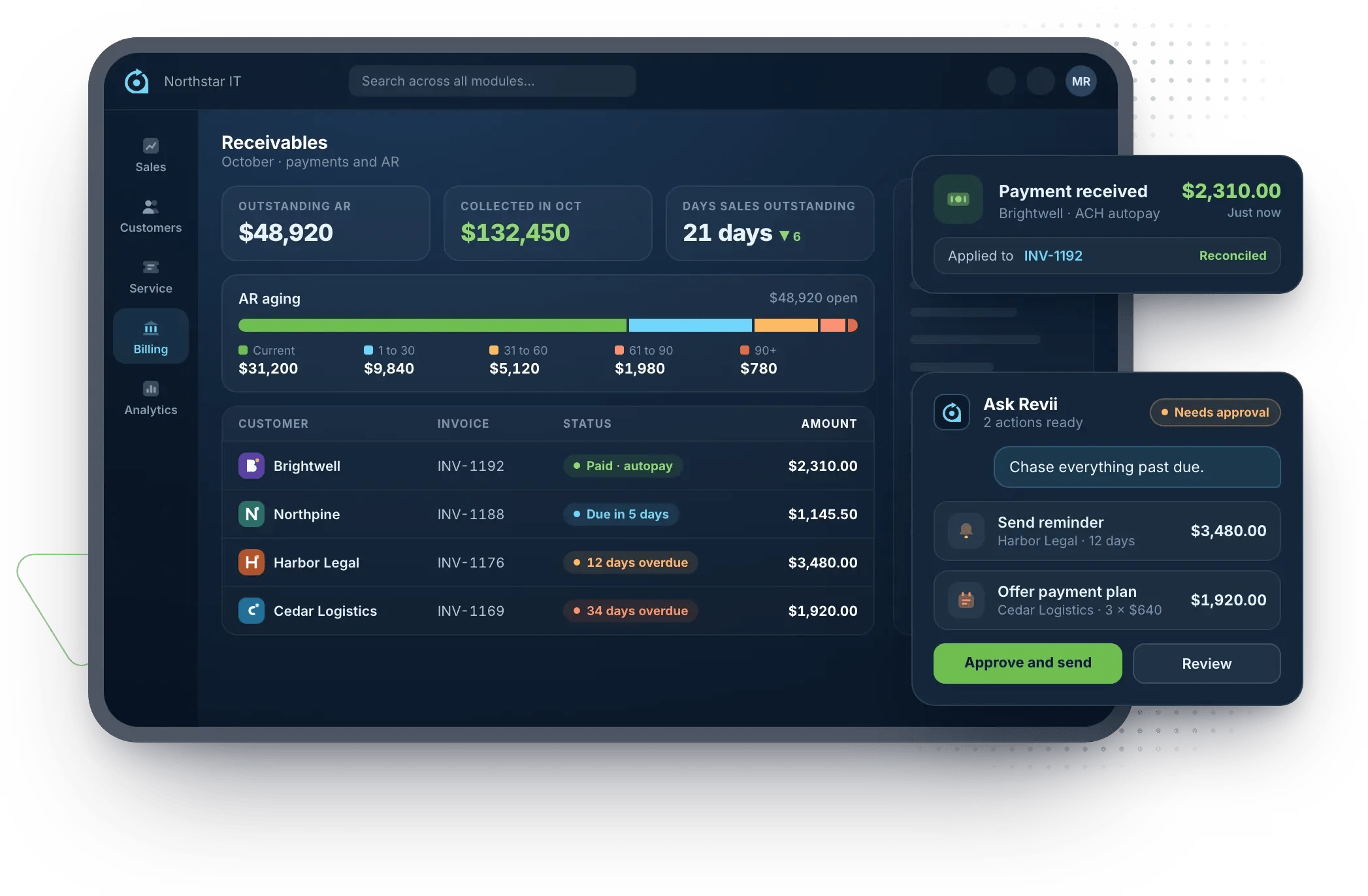1368x896 pixels.
Task: Click the Needs approval badge
Action: click(1215, 412)
